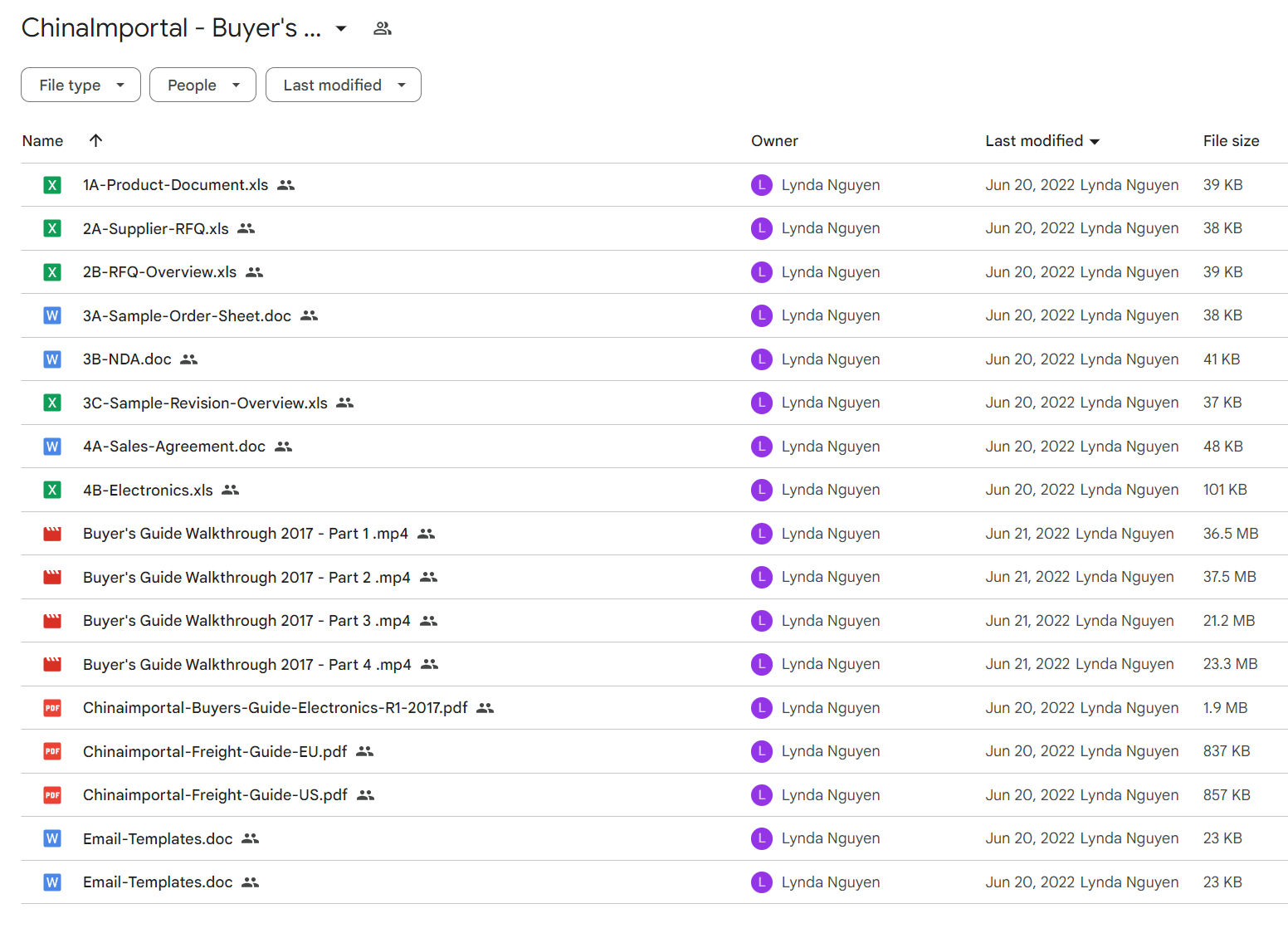The height and width of the screenshot is (928, 1288).
Task: Sort by the Name column header
Action: (42, 141)
